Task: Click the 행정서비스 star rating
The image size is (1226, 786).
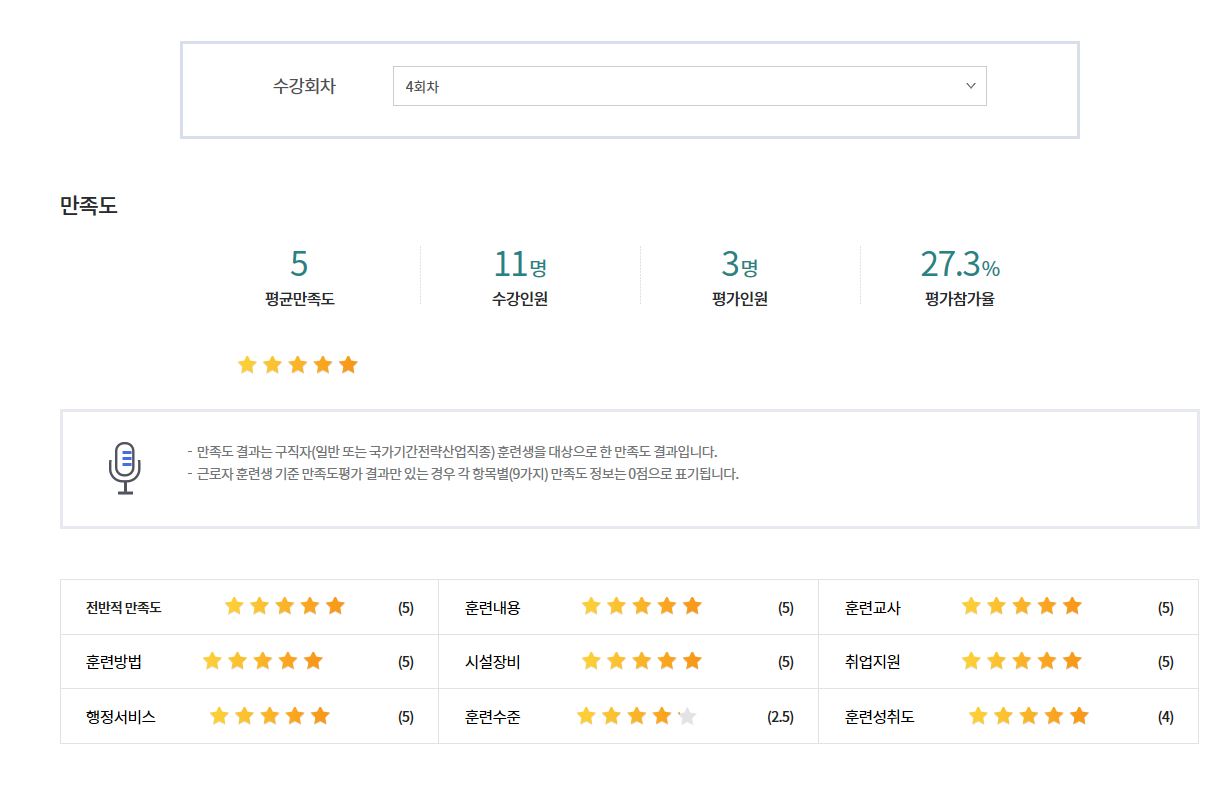Action: click(x=269, y=716)
